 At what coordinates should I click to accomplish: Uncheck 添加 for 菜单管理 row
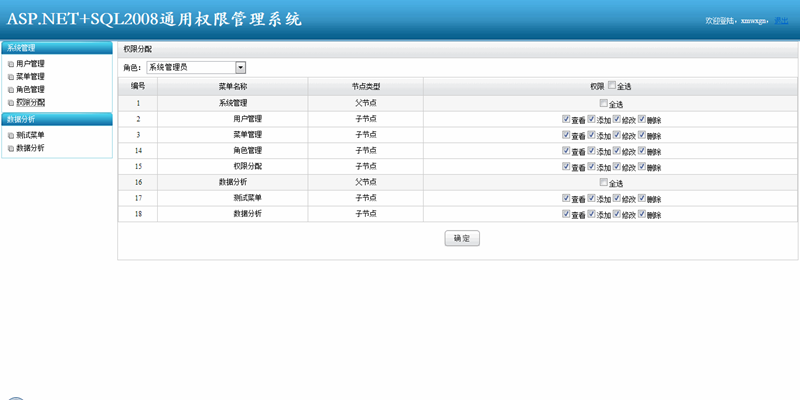(591, 135)
